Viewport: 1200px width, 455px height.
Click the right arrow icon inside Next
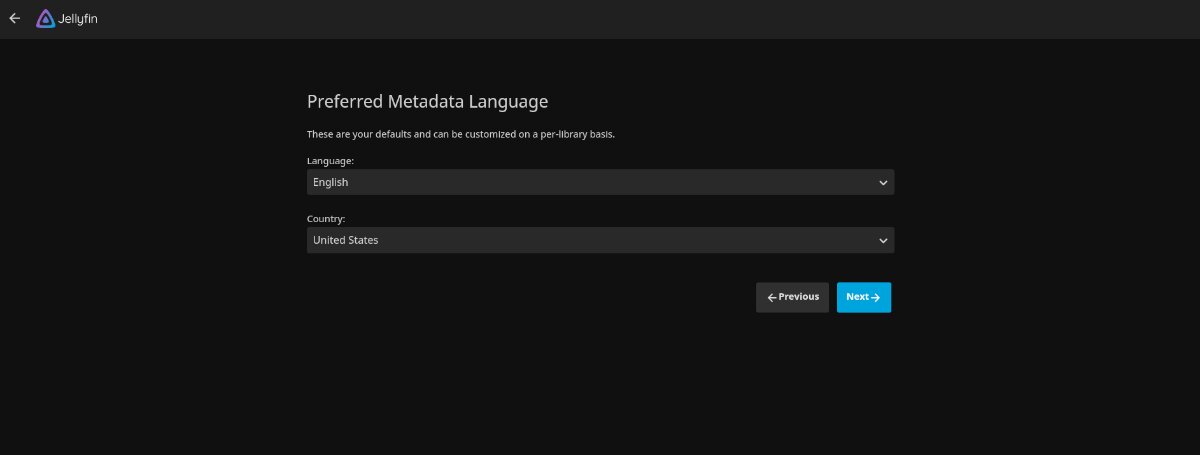coord(876,297)
